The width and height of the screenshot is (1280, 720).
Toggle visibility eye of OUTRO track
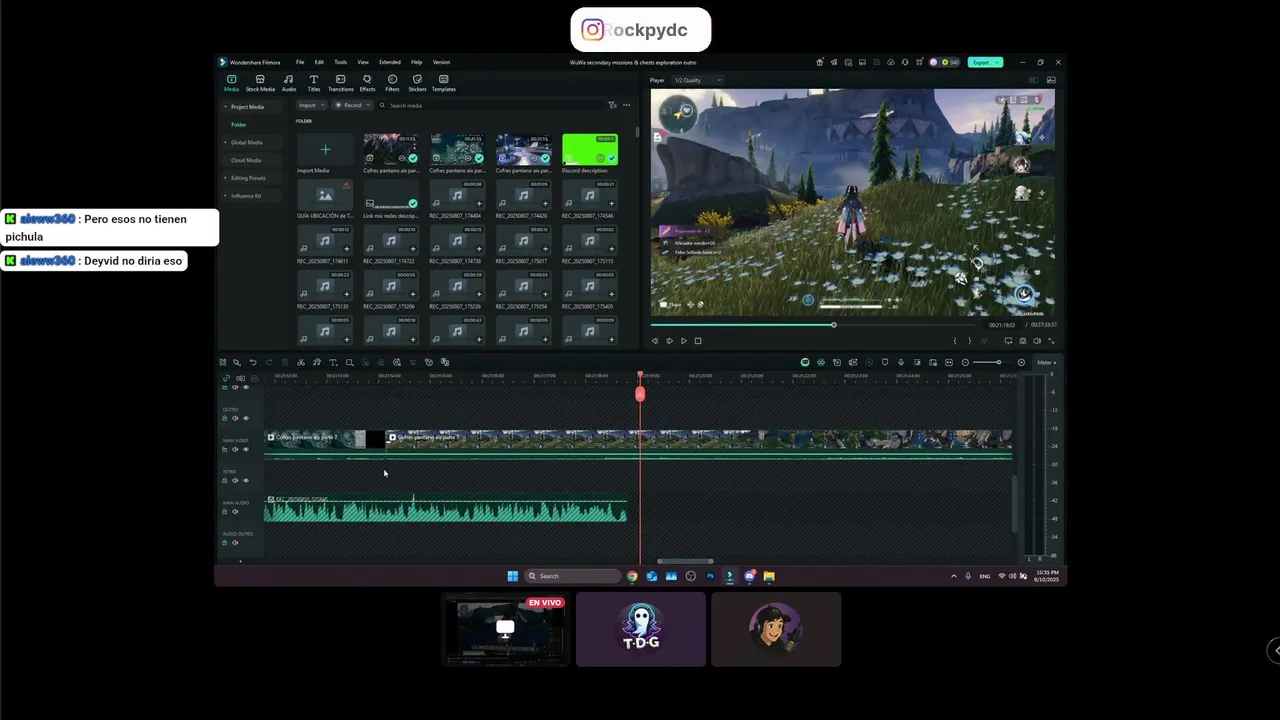[246, 418]
